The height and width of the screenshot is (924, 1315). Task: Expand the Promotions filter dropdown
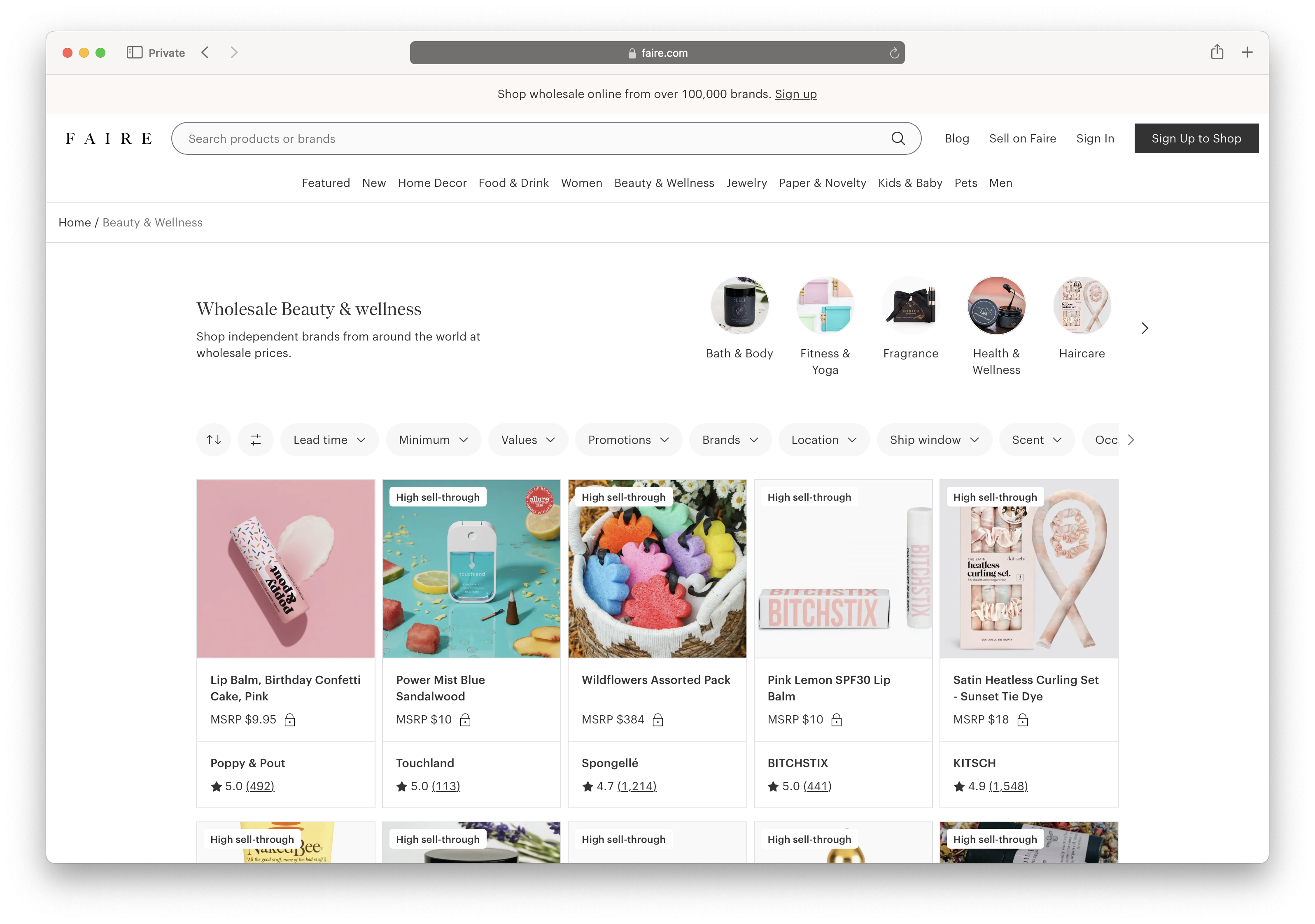click(628, 439)
